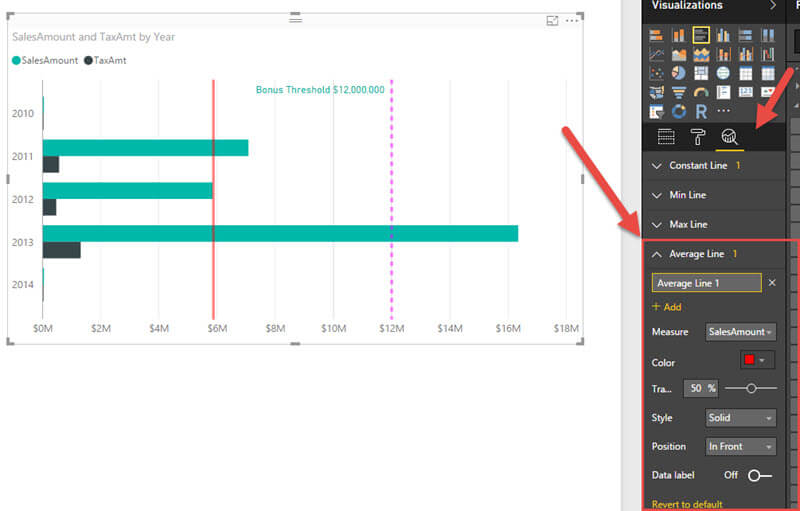Select the Table visual
The image size is (800, 511).
point(745,73)
